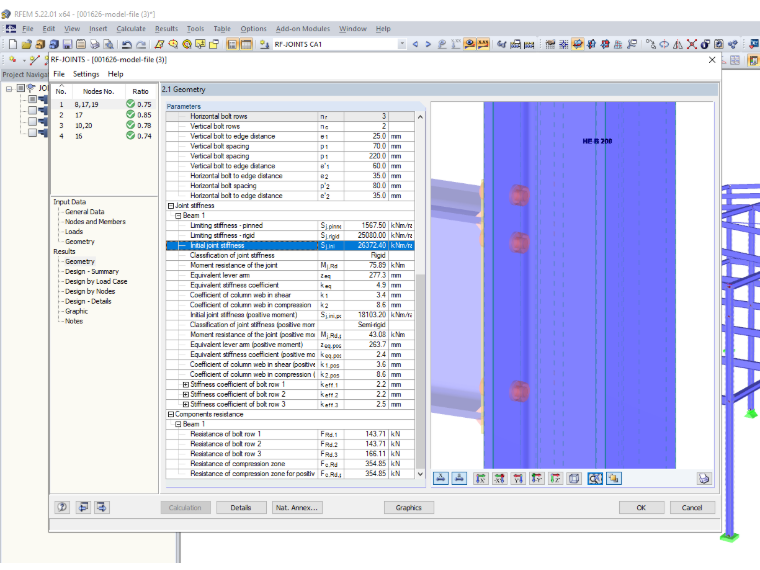Click the RFEM application icon left of the File menu
760x570 pixels.
tap(11, 29)
